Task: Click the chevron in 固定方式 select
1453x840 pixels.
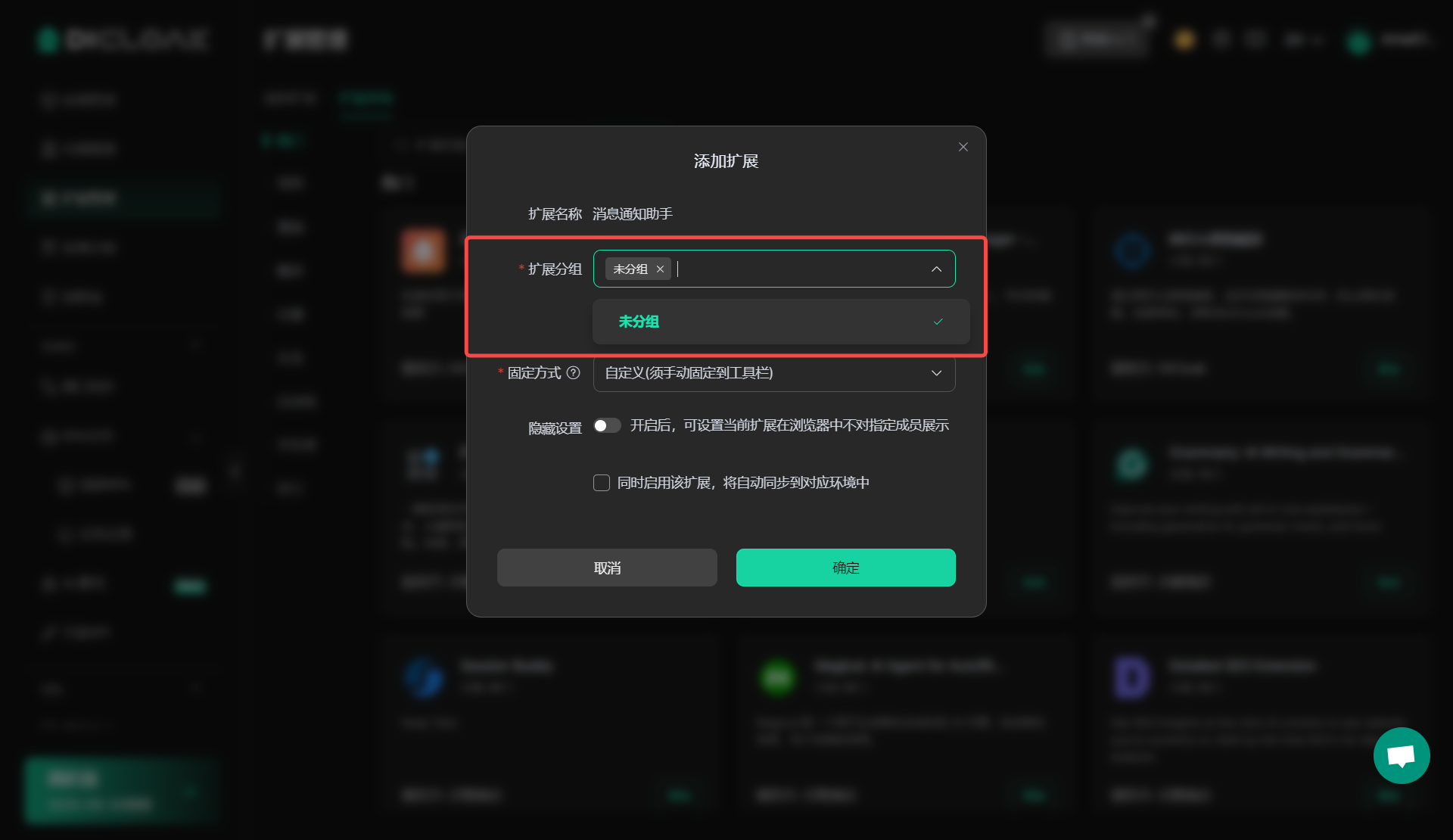Action: coord(936,373)
